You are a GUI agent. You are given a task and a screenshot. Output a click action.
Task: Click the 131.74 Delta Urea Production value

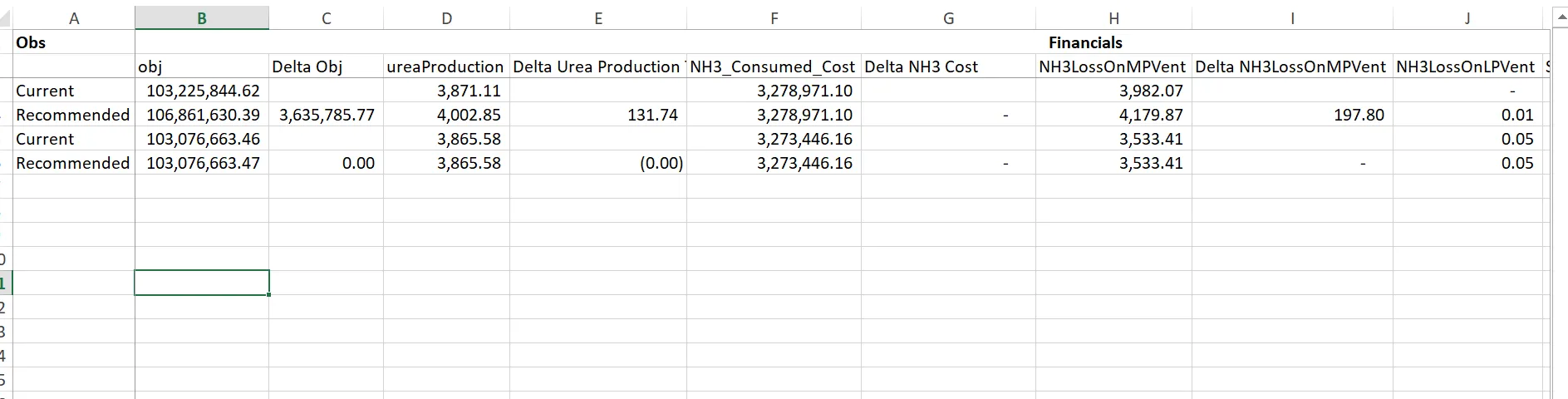598,115
